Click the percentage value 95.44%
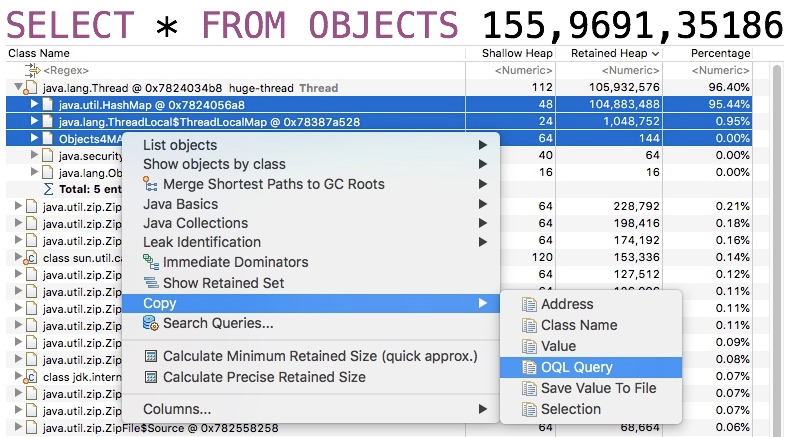 coord(729,104)
